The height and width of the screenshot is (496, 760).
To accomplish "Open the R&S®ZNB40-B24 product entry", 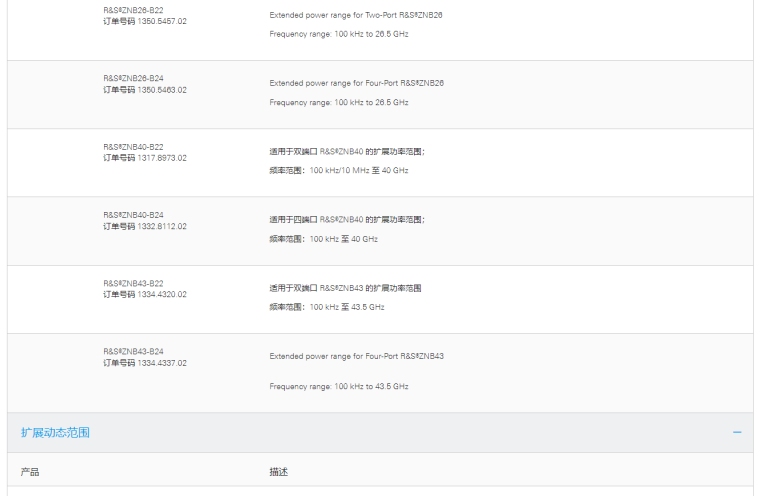I will pos(133,214).
